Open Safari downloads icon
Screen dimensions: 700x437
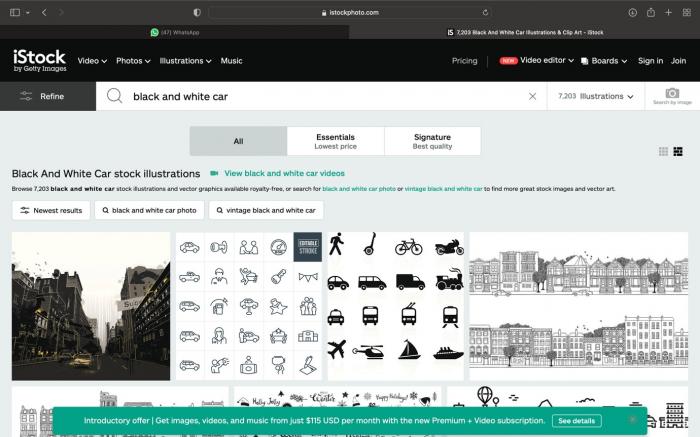633,12
